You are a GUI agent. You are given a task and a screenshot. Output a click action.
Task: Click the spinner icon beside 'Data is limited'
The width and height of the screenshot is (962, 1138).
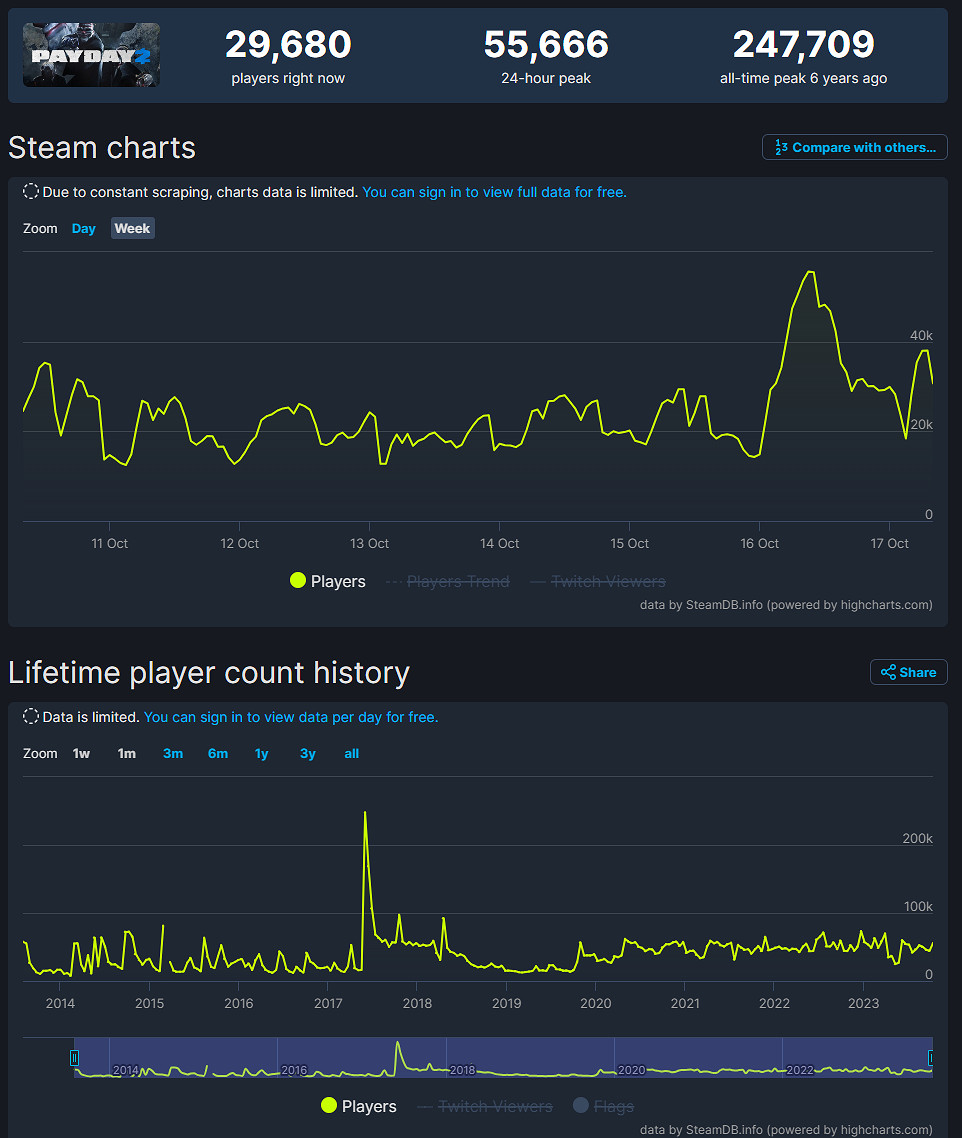coord(31,716)
